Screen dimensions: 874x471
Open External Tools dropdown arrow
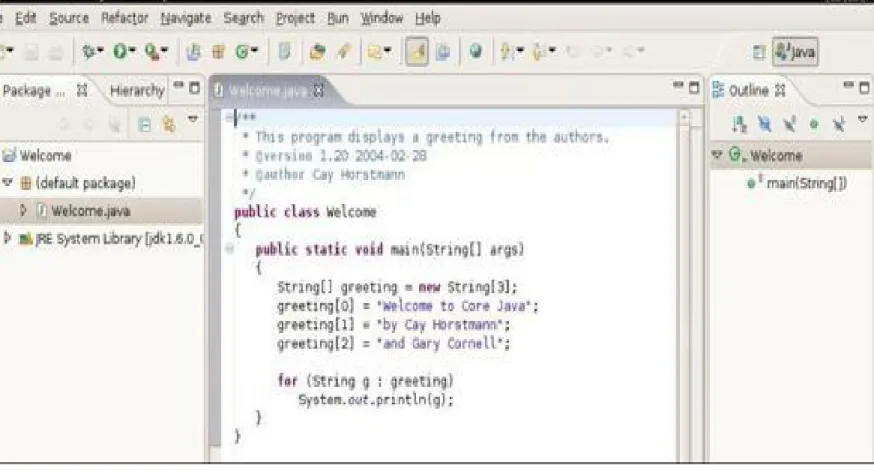(x=164, y=51)
